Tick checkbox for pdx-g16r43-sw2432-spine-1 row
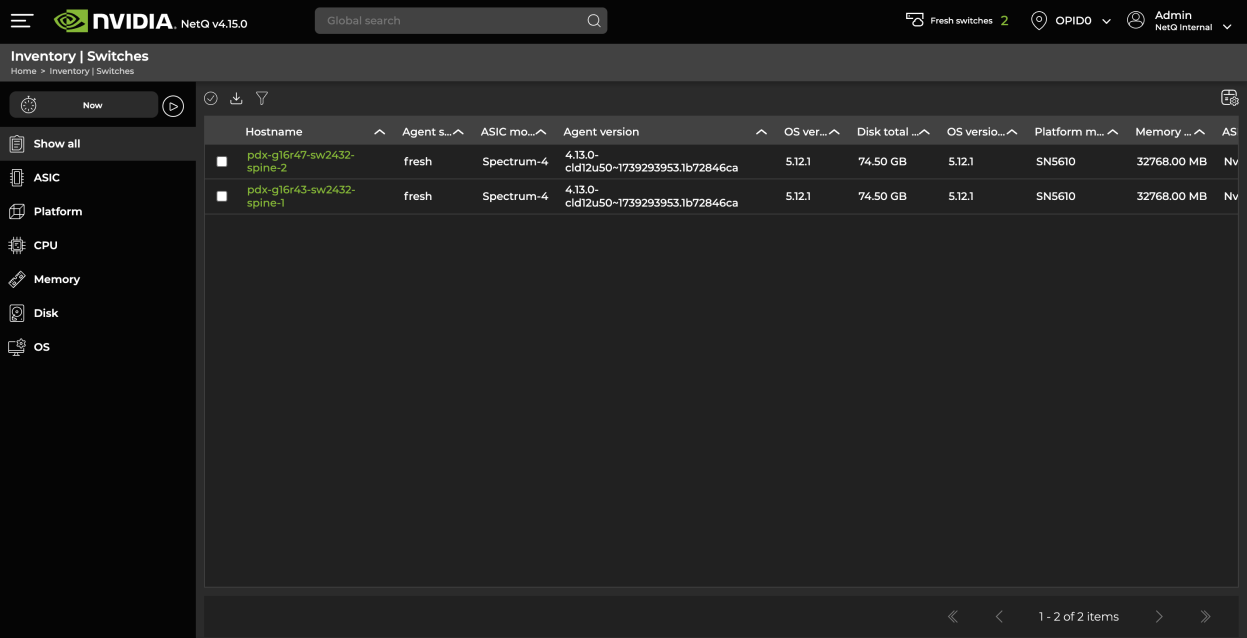Viewport: 1247px width, 638px height. pos(222,197)
